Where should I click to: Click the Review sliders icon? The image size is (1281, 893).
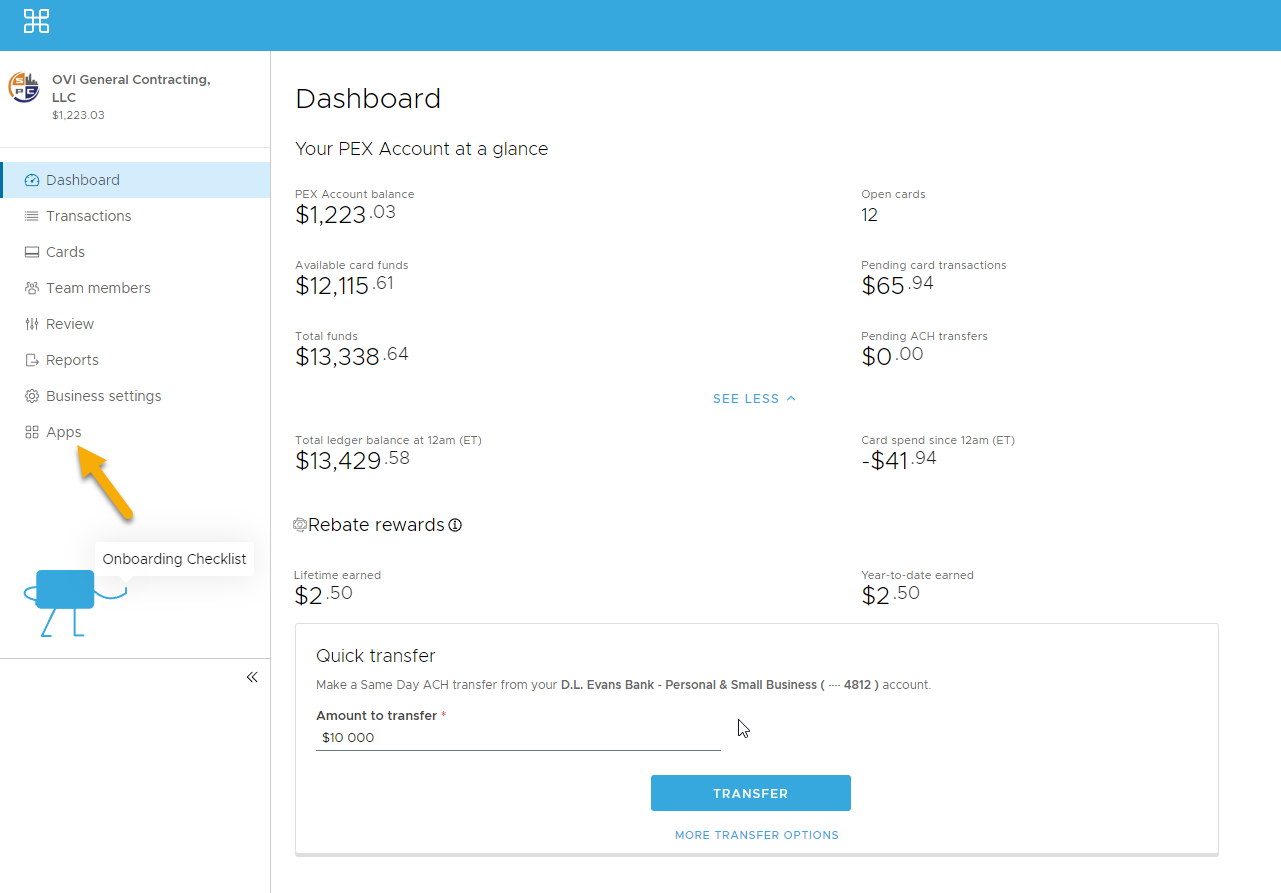(x=32, y=324)
